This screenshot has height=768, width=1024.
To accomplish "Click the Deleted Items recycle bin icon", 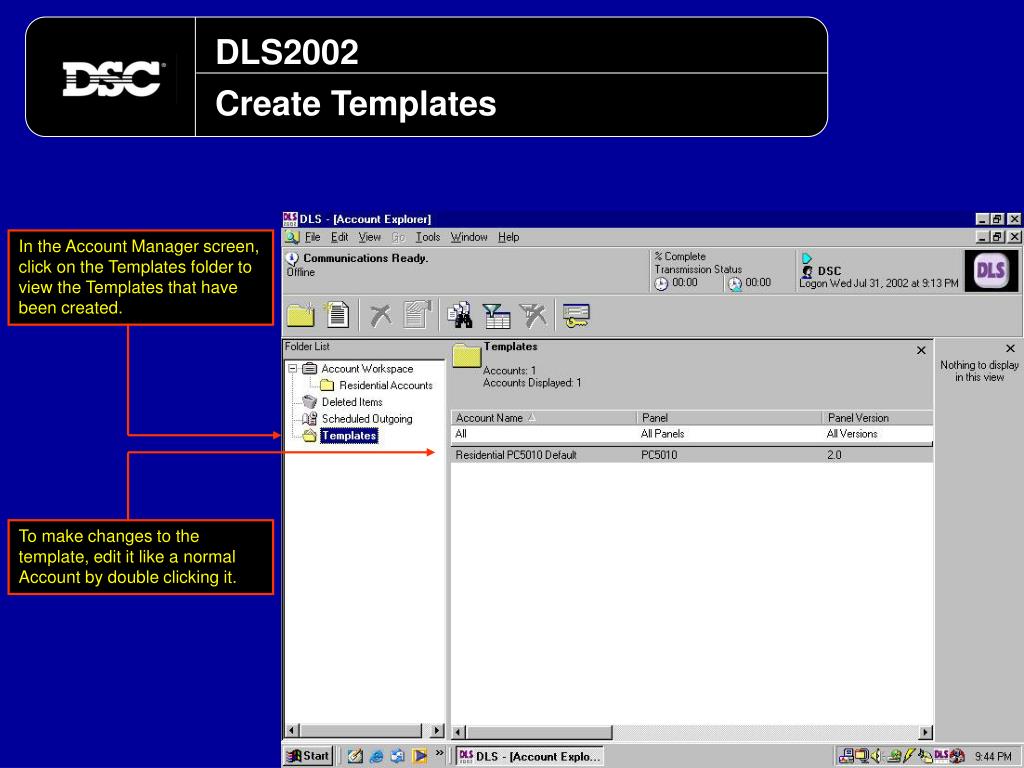I will click(310, 402).
